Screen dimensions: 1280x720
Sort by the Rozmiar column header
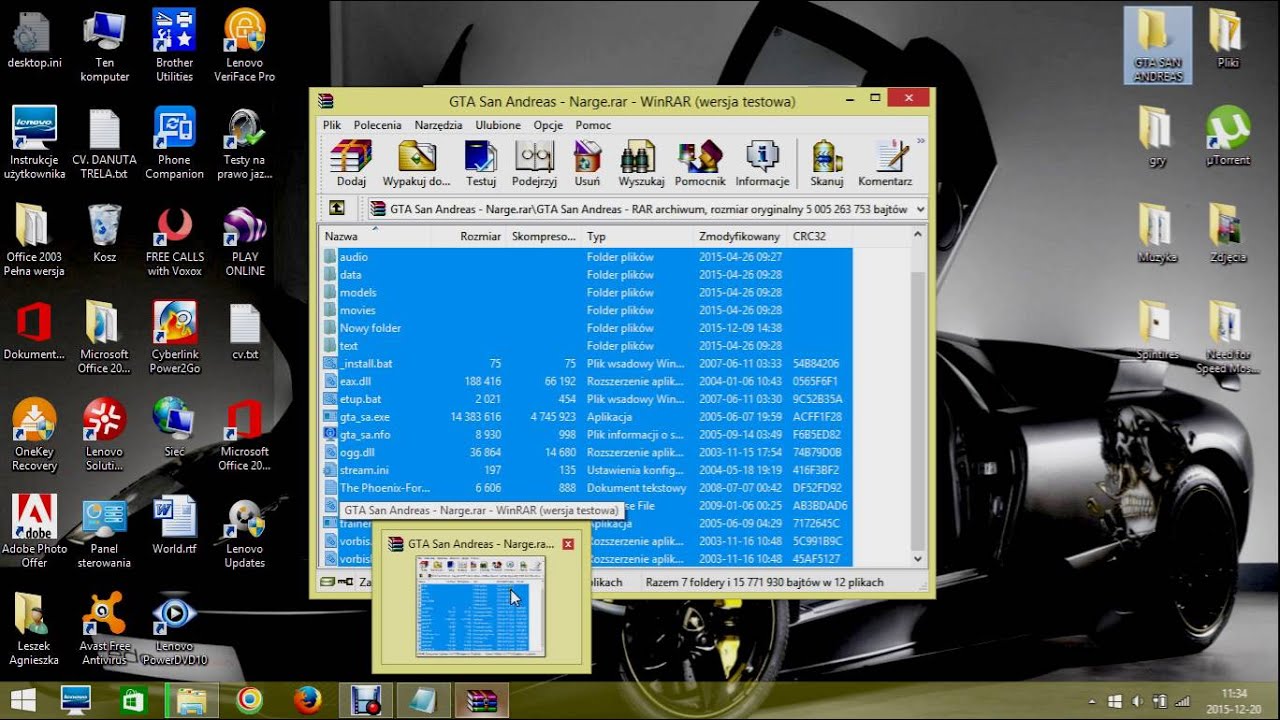point(469,236)
